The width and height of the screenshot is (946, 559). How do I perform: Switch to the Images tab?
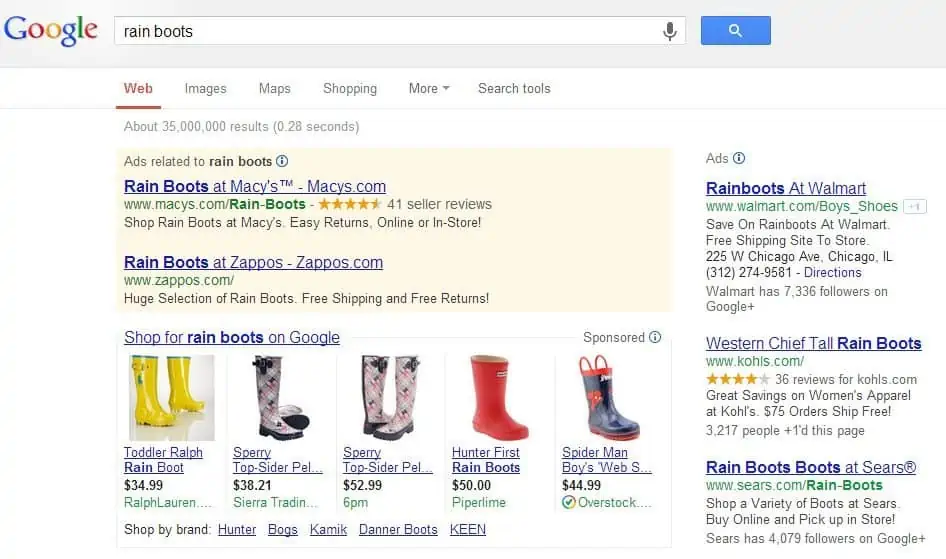click(205, 88)
